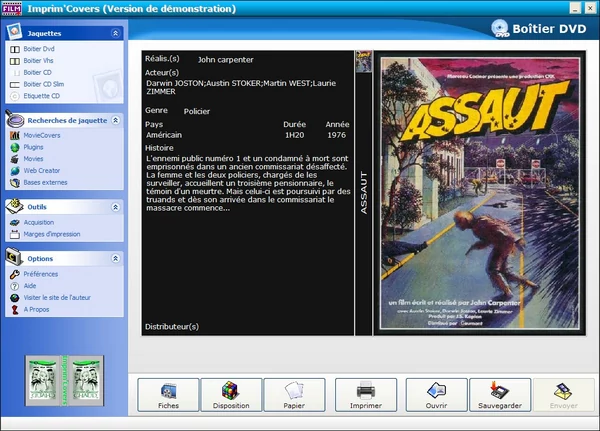Viewport: 600px width, 431px height.
Task: Open Visiter le site de l'auteur
Action: 57,298
